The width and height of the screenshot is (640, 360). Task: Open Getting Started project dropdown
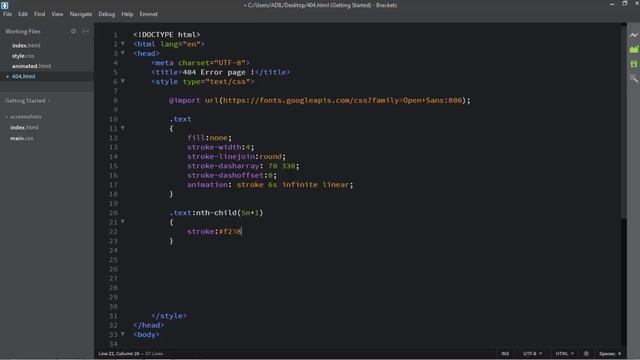pyautogui.click(x=28, y=100)
